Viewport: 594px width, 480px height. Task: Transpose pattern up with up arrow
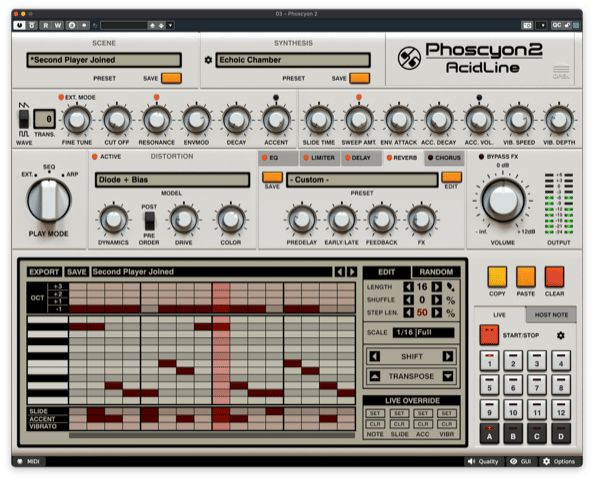coord(375,376)
